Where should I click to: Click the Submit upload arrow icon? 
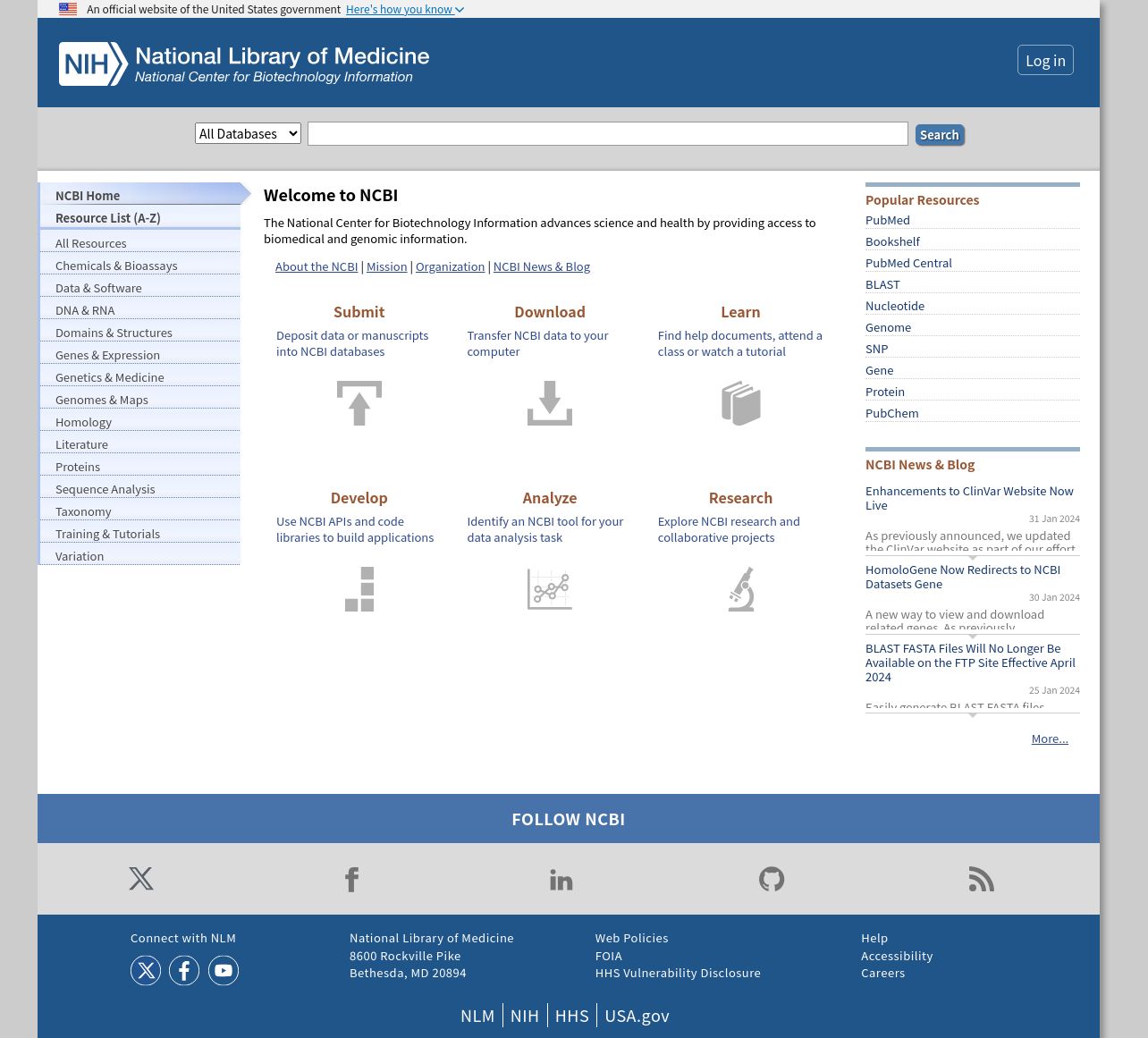359,403
